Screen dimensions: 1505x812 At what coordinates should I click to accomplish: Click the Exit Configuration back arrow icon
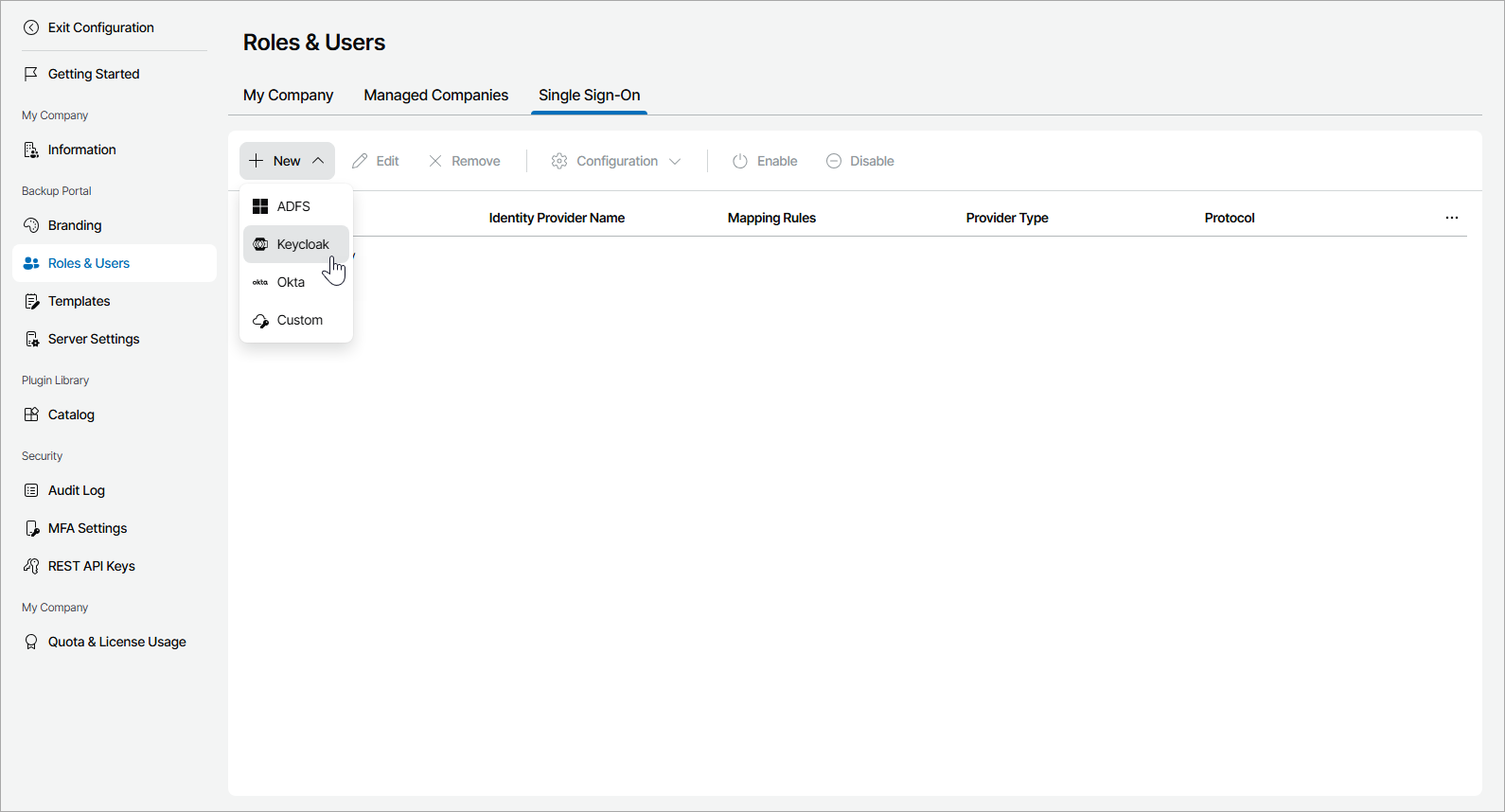click(x=31, y=27)
